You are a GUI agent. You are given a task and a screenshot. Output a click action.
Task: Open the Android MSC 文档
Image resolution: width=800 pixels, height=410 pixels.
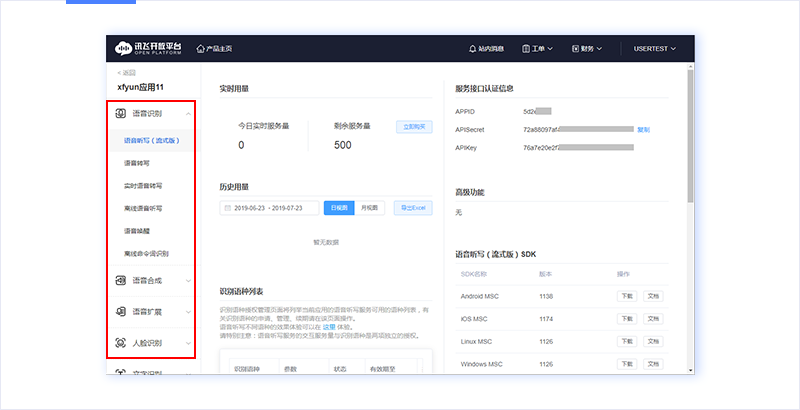coord(653,296)
